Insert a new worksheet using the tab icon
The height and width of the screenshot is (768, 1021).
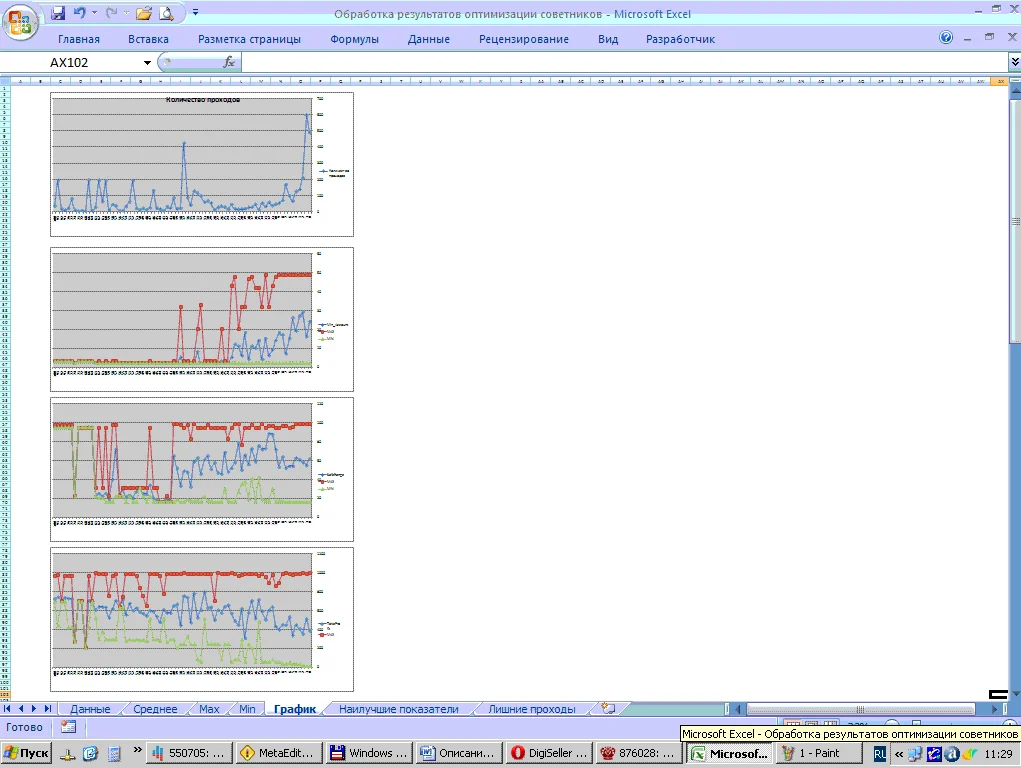tap(608, 708)
